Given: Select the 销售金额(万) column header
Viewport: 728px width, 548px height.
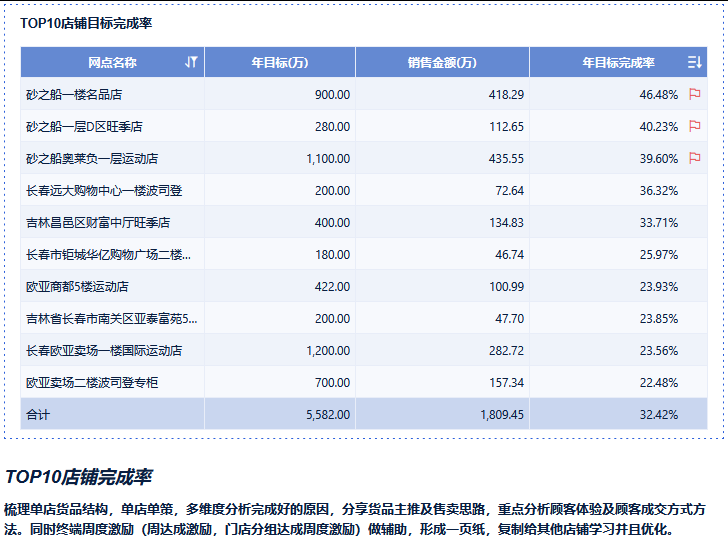Looking at the screenshot, I should 442,62.
